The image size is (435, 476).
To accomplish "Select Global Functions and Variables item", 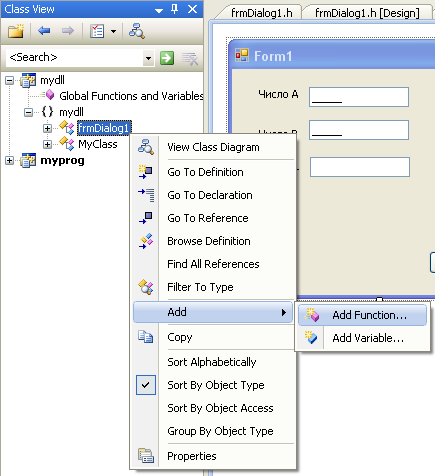I will point(131,96).
